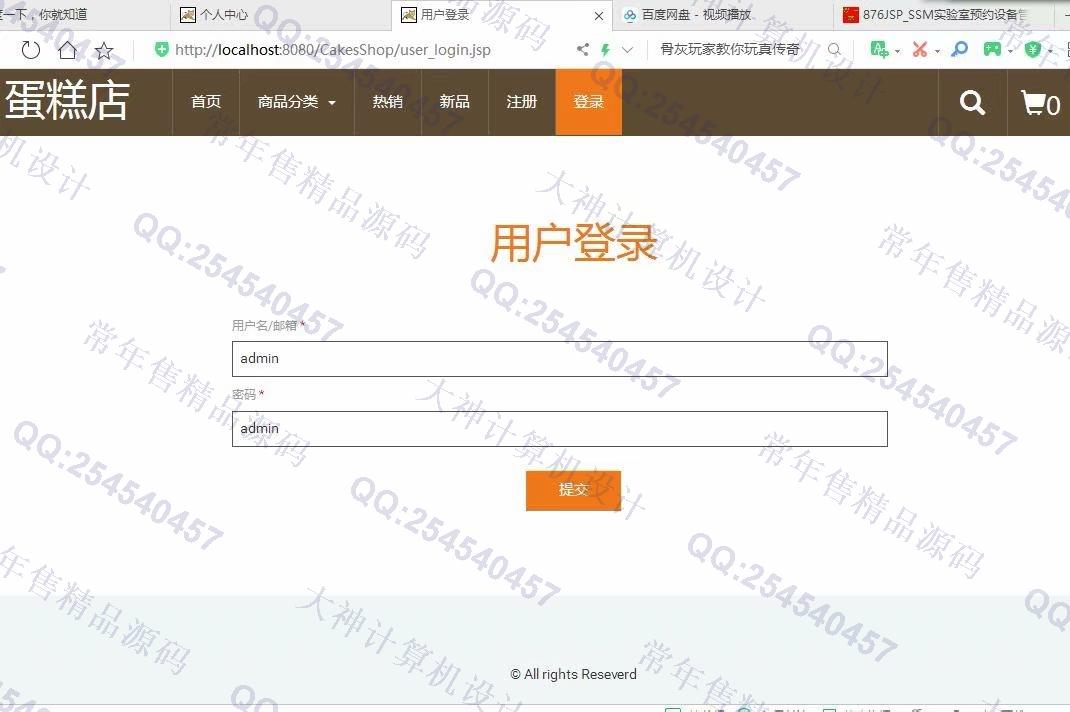The height and width of the screenshot is (712, 1070).
Task: Click the orange 提交 button
Action: point(573,490)
